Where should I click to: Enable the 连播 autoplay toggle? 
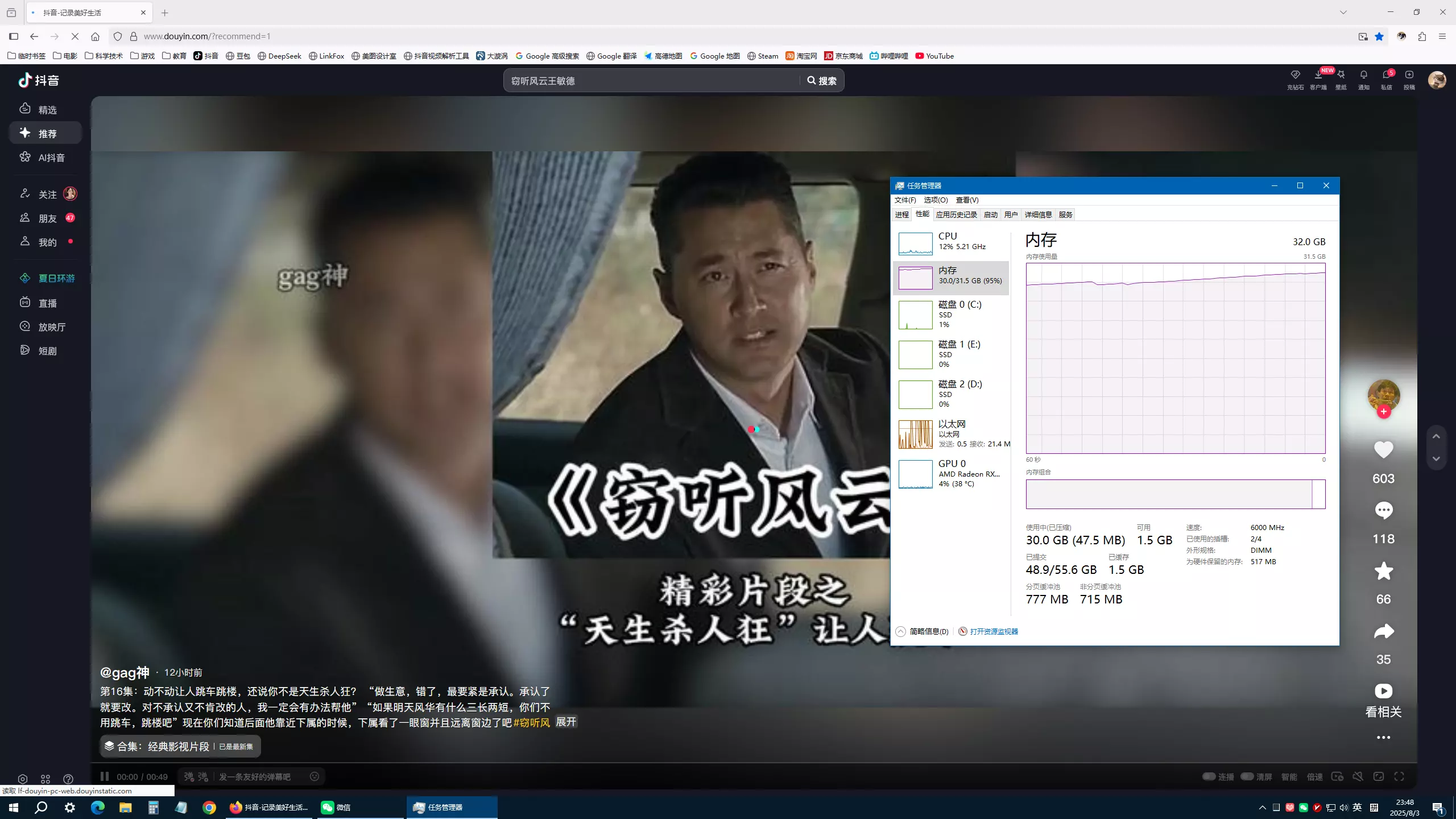[x=1210, y=776]
